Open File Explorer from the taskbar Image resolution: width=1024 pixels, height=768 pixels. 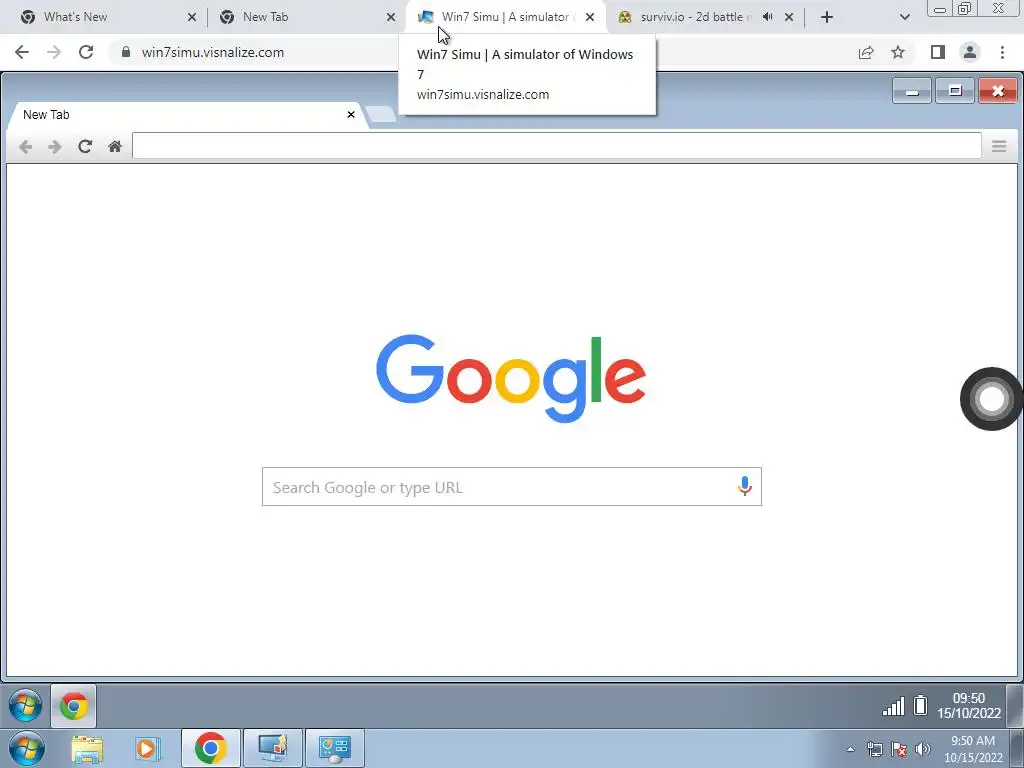[x=88, y=749]
